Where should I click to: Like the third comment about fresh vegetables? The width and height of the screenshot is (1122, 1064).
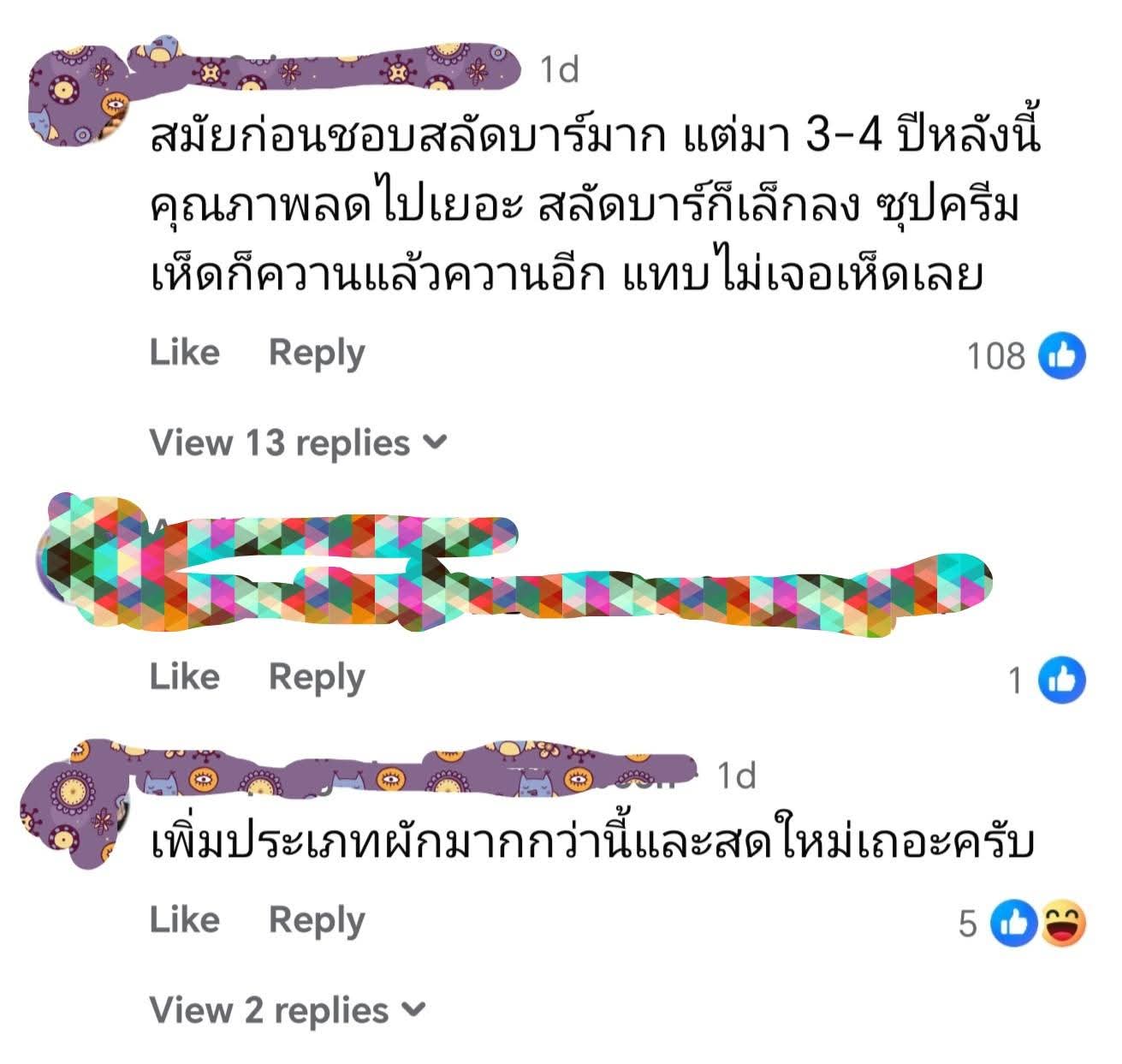(185, 920)
